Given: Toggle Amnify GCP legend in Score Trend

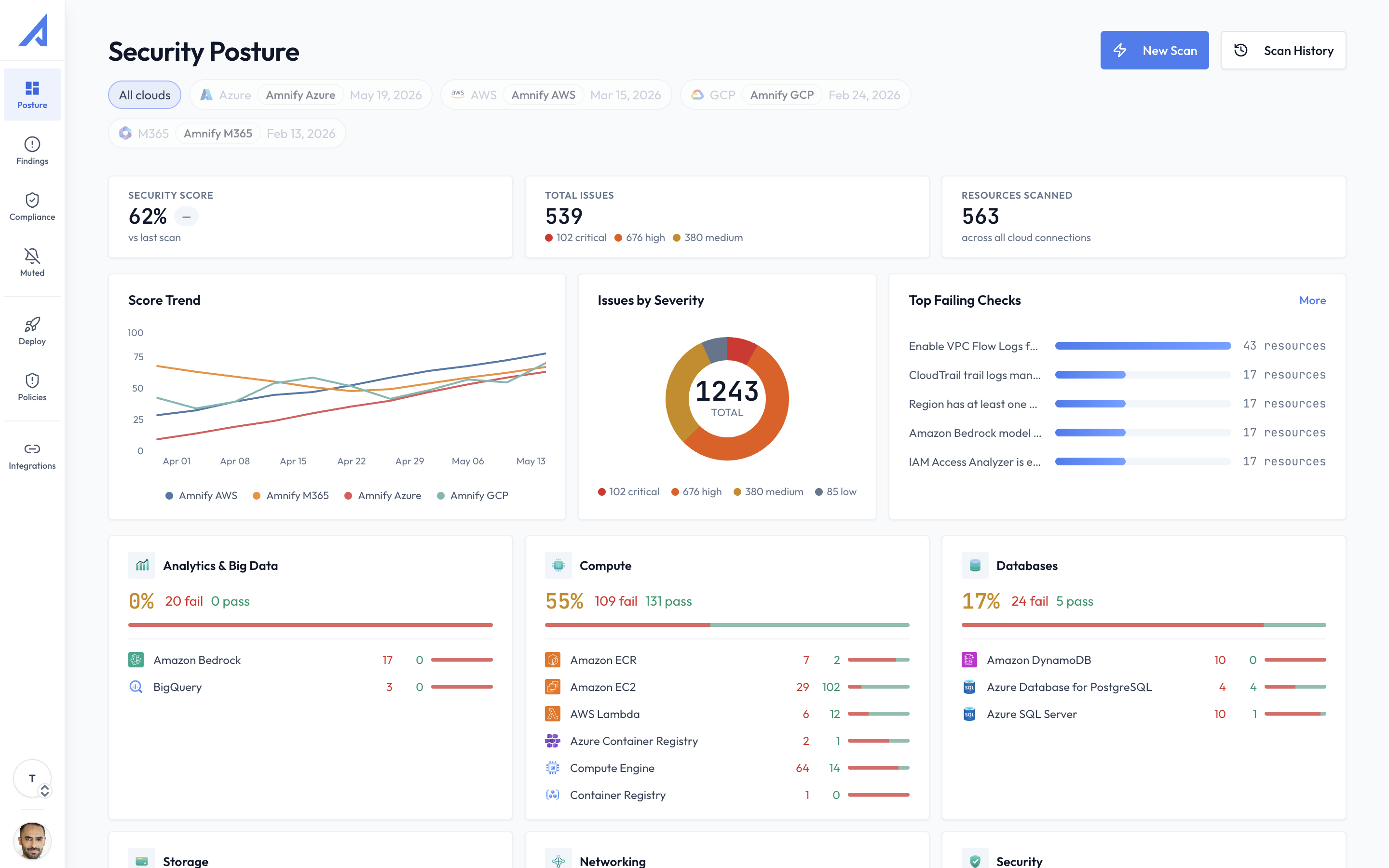Looking at the screenshot, I should pyautogui.click(x=473, y=495).
